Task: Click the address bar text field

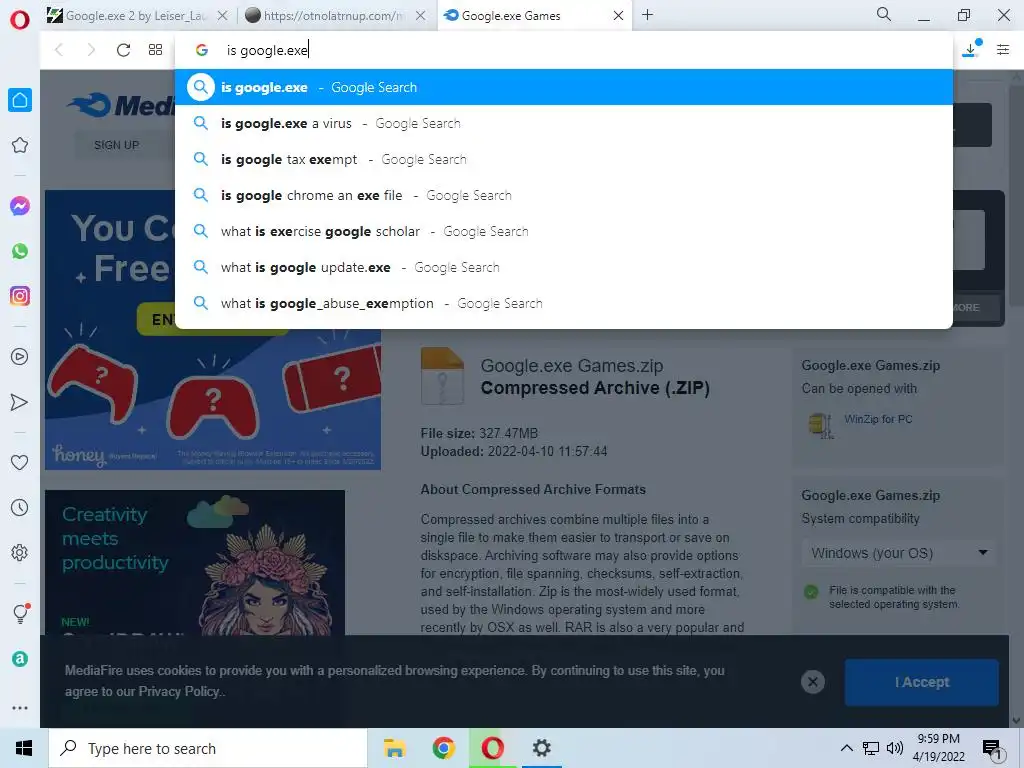Action: [564, 50]
